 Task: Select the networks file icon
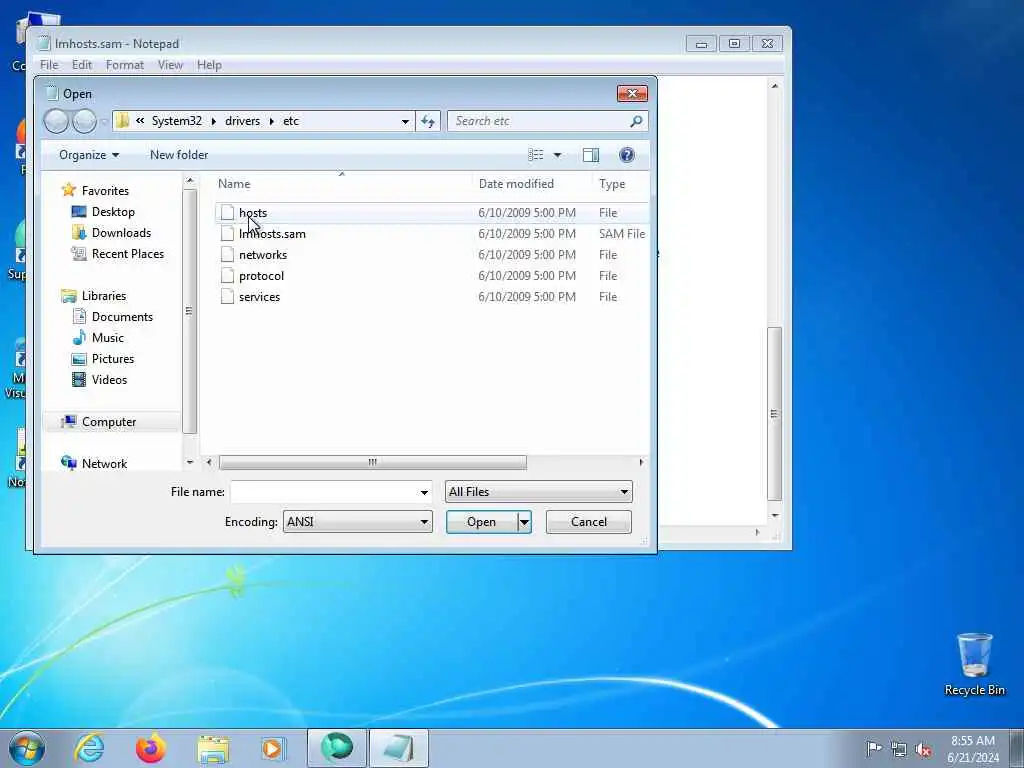(x=227, y=254)
